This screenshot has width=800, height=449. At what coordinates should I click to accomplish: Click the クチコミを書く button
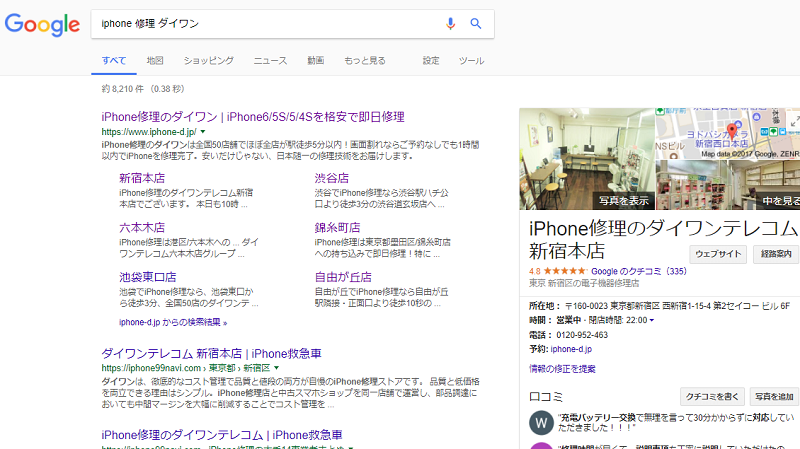[712, 396]
